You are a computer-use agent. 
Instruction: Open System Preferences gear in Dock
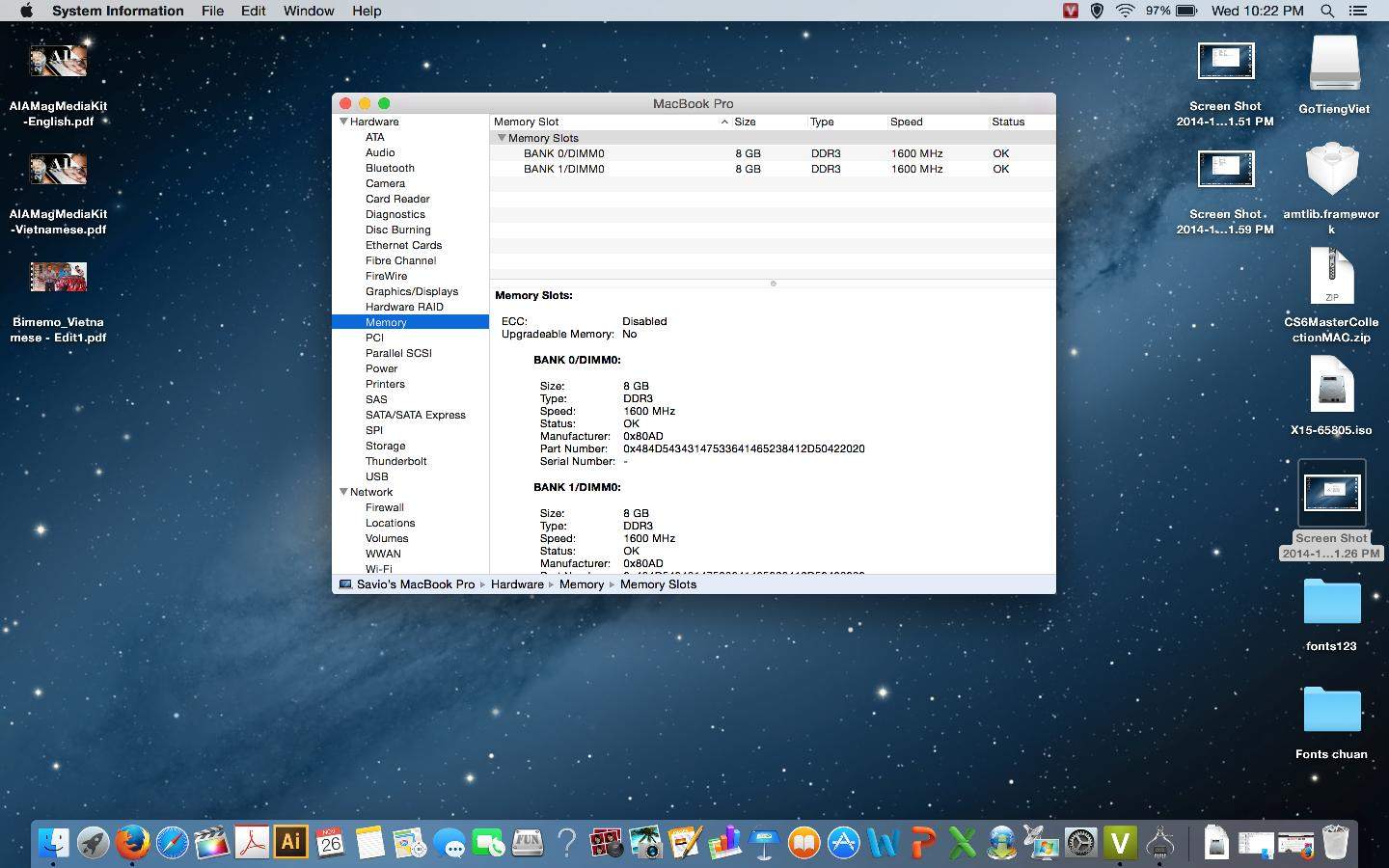[x=1080, y=843]
